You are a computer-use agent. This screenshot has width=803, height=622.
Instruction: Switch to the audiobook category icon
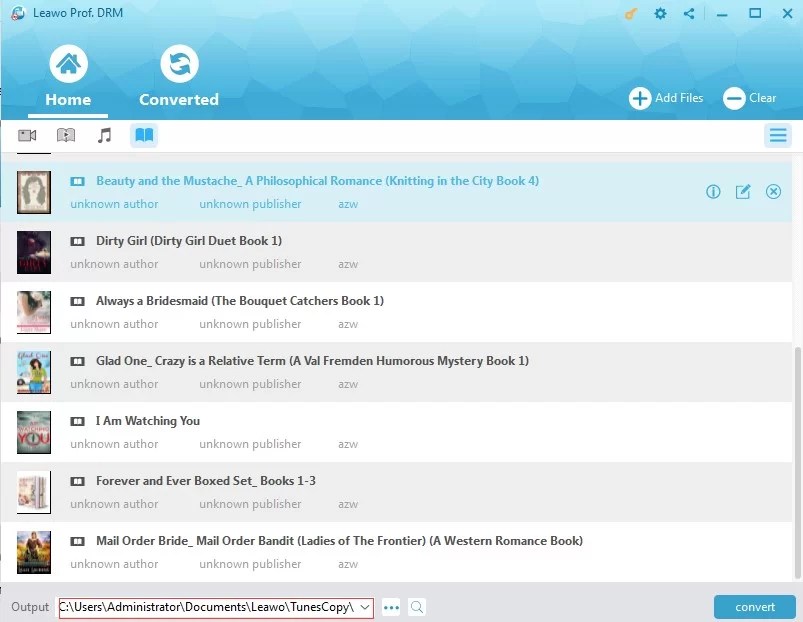click(x=65, y=134)
